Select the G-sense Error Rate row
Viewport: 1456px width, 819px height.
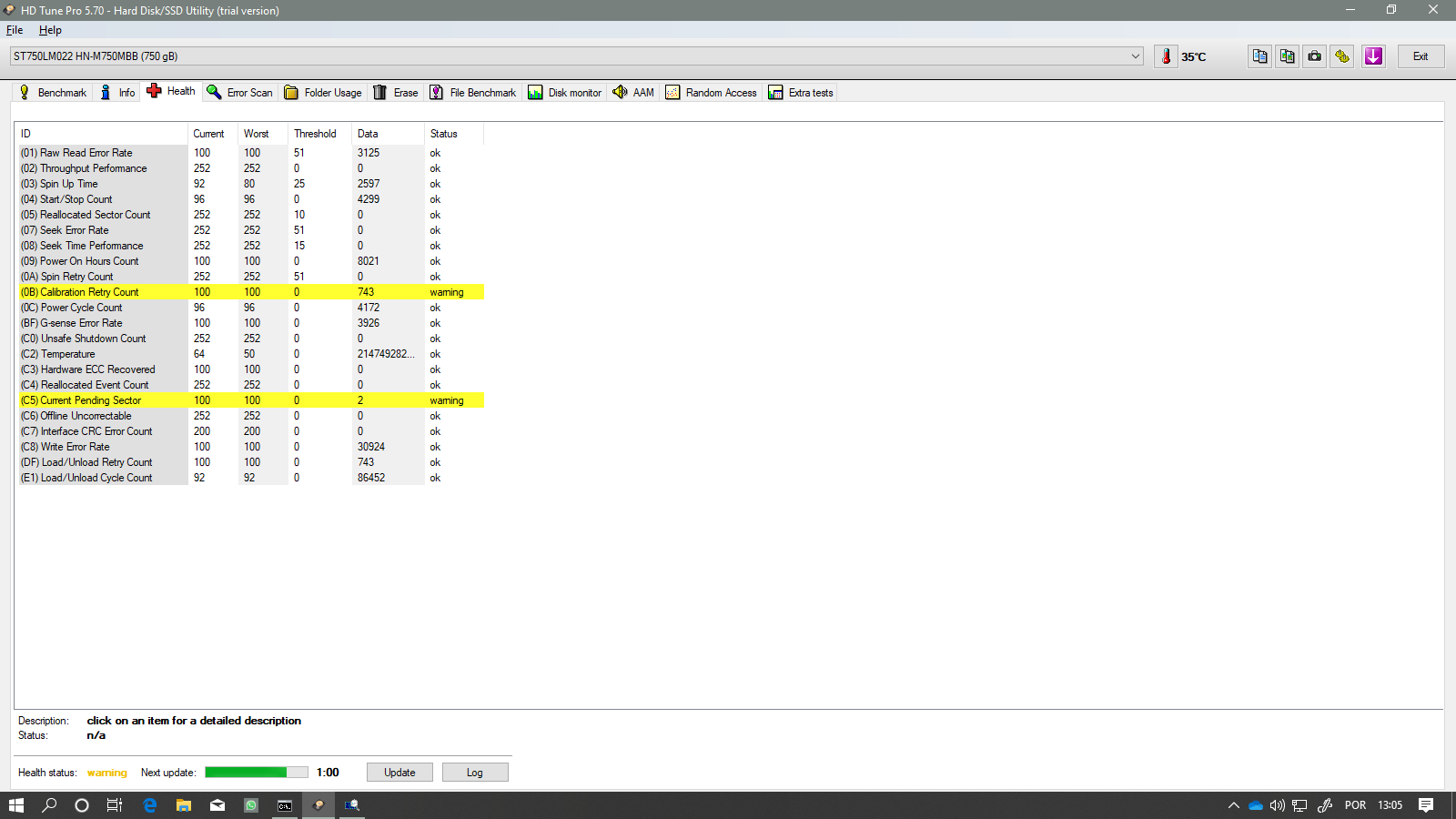251,323
